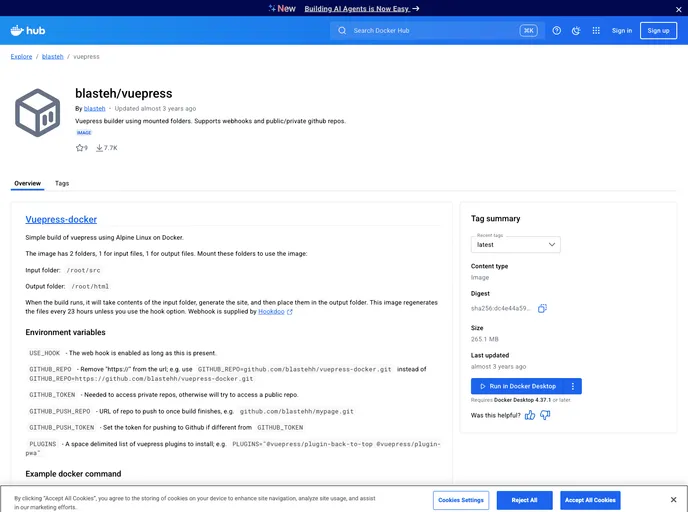The height and width of the screenshot is (512, 688).
Task: Open the Vuepress-docker heading link
Action: coord(61,219)
